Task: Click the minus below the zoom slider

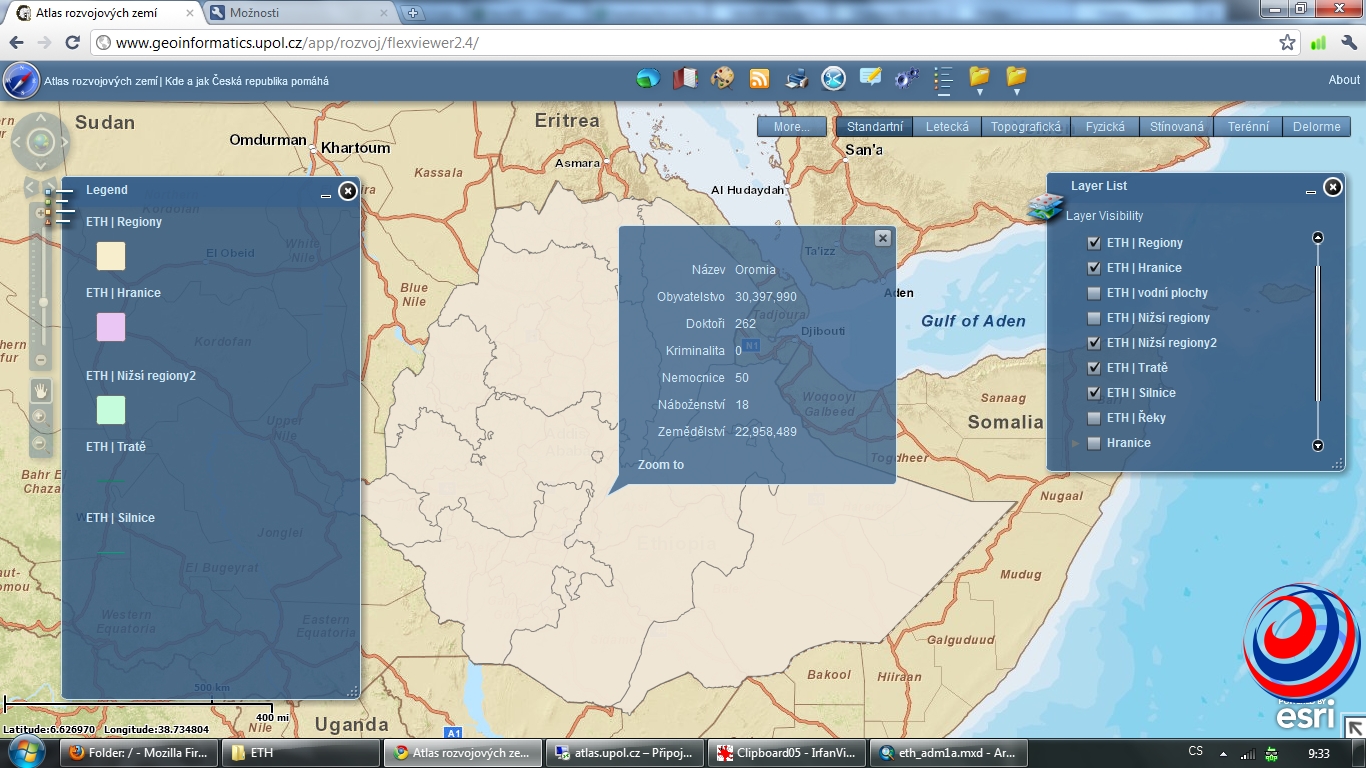Action: tap(41, 360)
